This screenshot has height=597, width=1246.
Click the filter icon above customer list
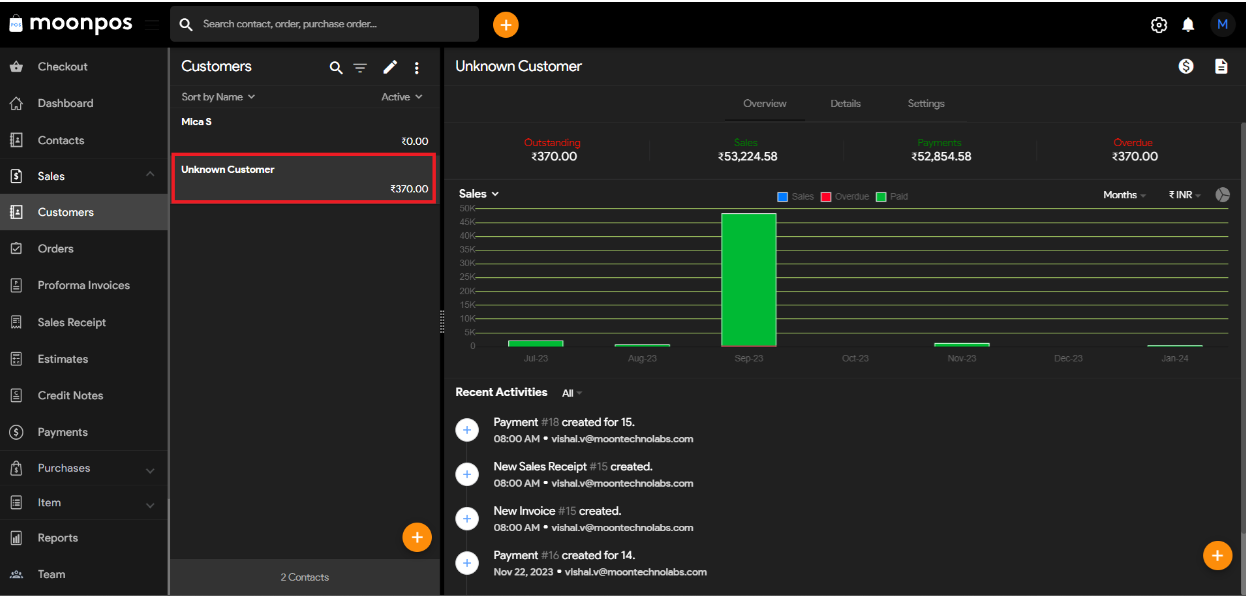(x=361, y=67)
